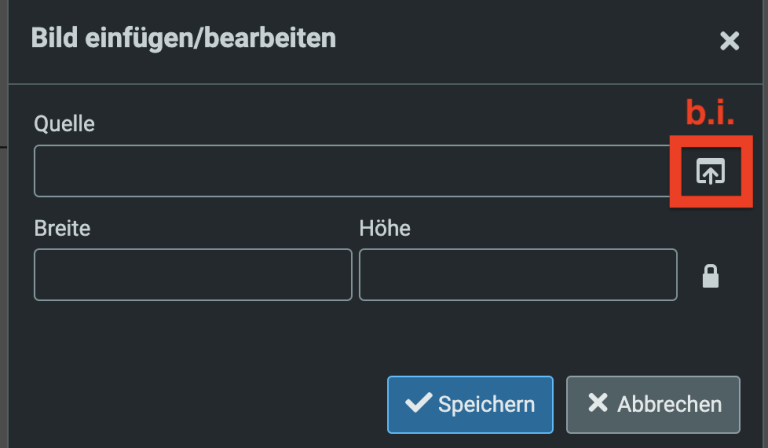Select the Höhe height input field
This screenshot has height=448, width=768.
point(518,275)
